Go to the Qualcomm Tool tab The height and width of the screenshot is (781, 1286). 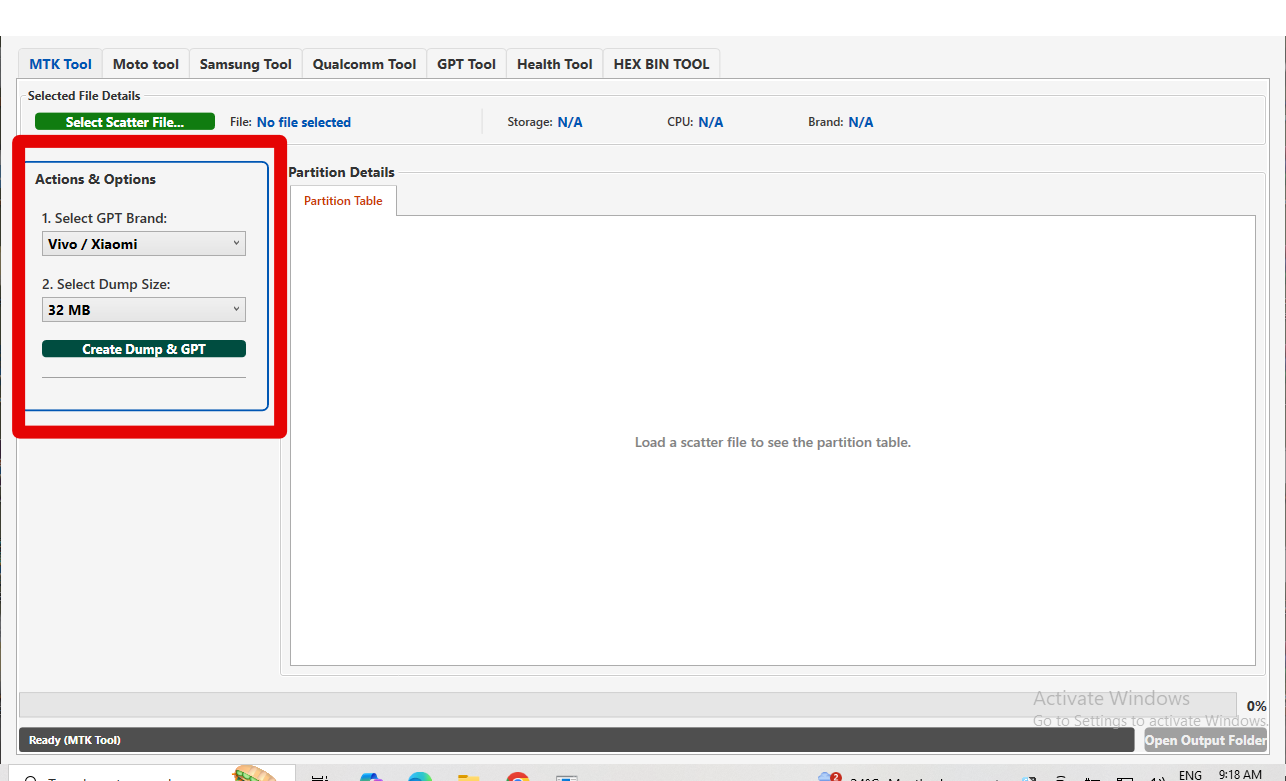364,64
